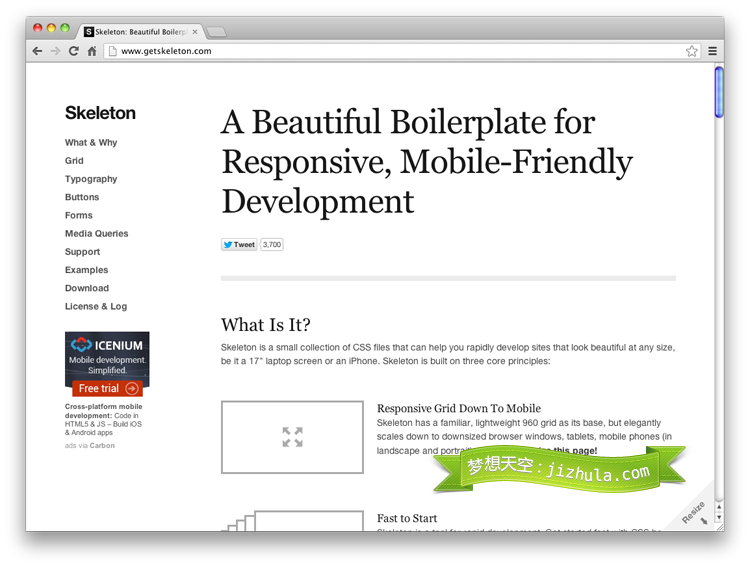Open the Skeleton logo heading link

[100, 113]
